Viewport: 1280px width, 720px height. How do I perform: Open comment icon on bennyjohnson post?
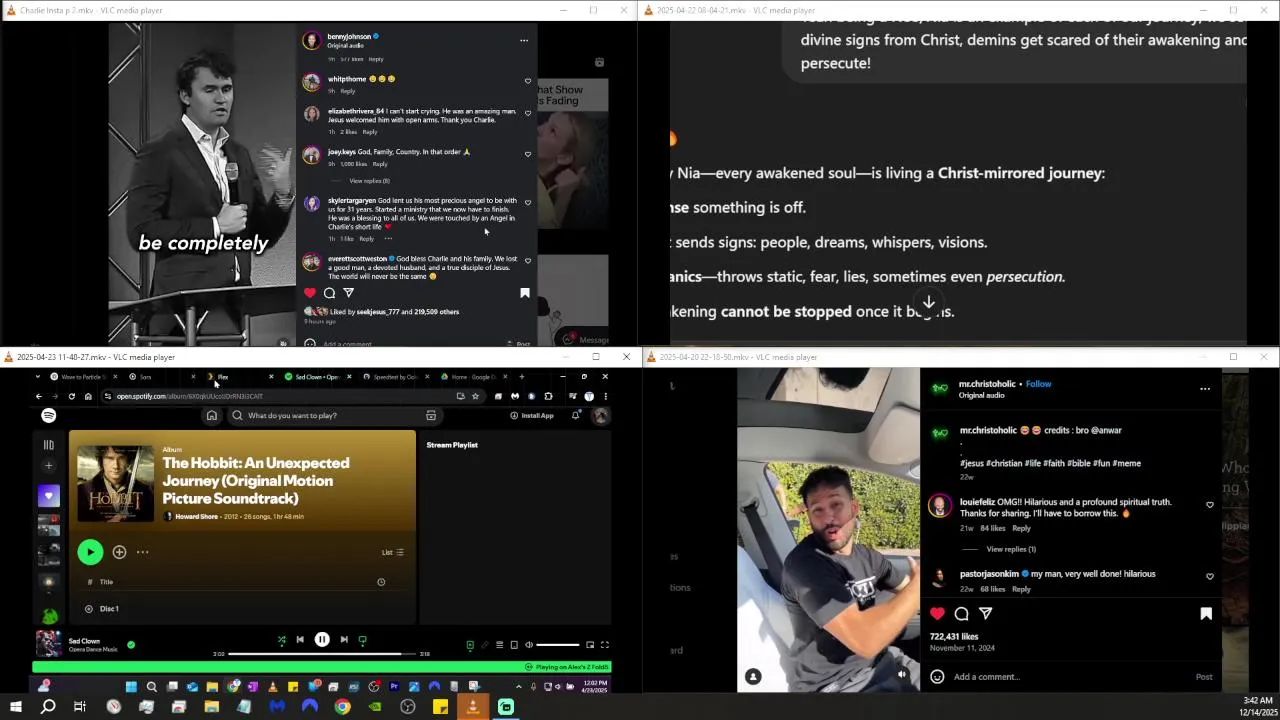coord(329,293)
